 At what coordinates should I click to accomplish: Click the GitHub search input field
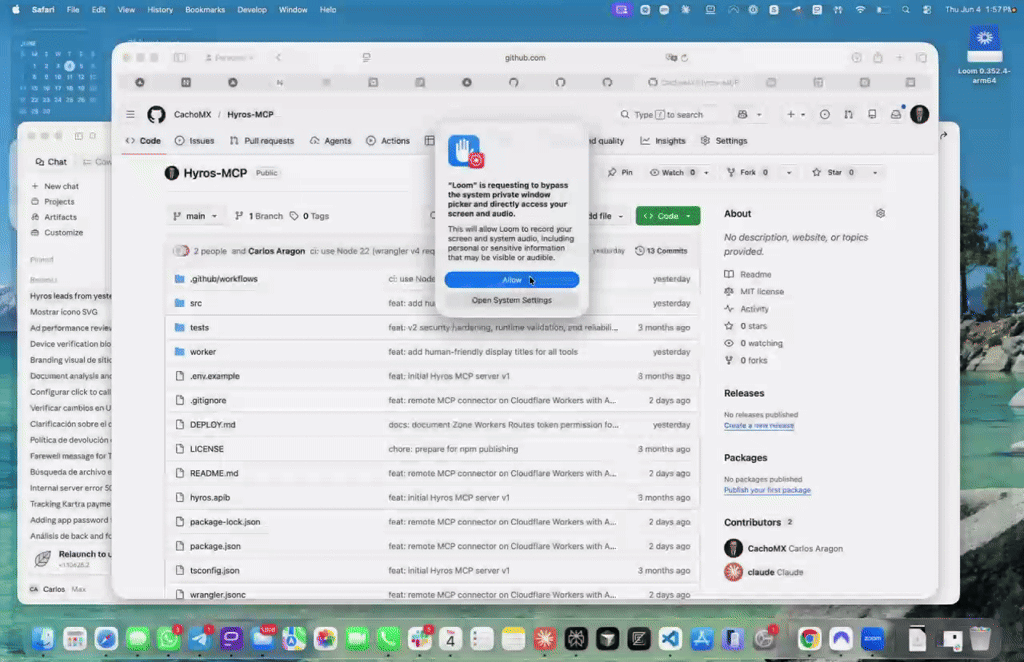tap(669, 114)
